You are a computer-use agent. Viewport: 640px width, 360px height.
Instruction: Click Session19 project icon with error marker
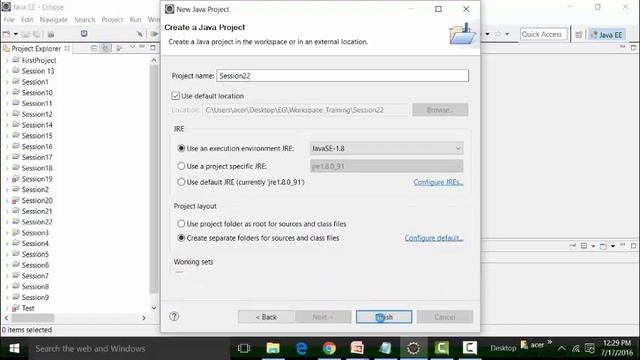click(x=16, y=179)
